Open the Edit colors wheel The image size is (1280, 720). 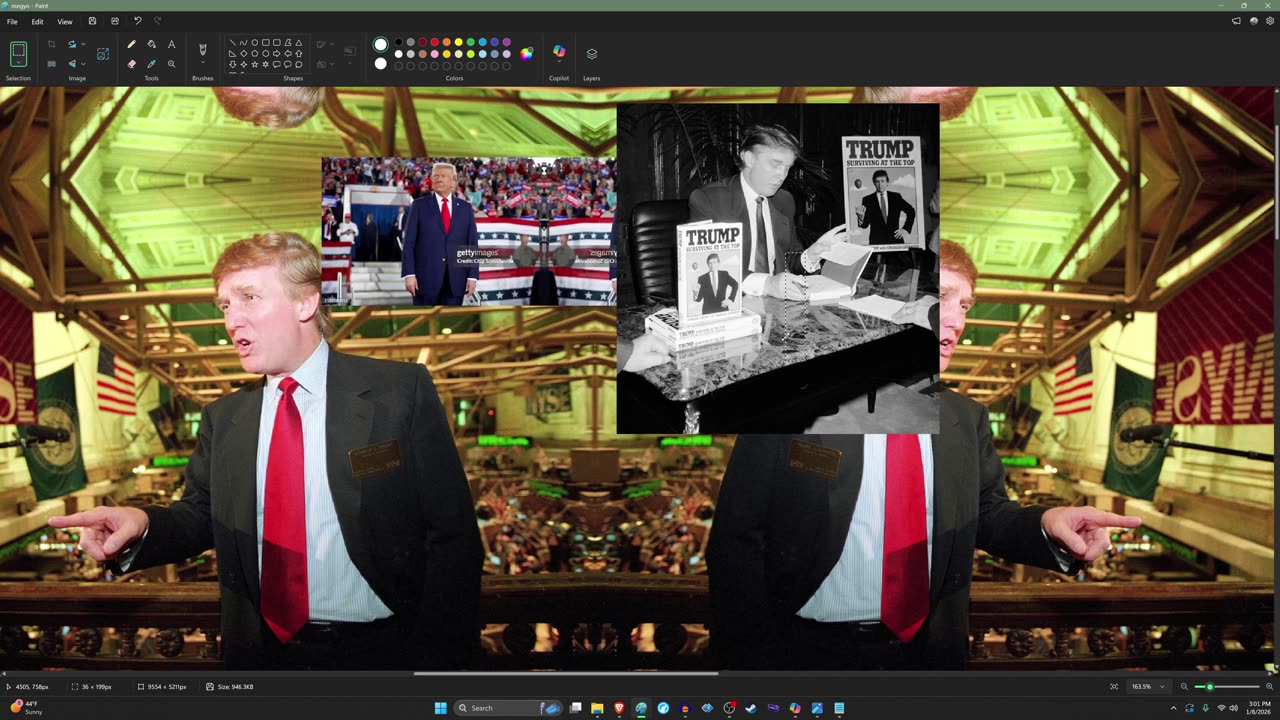click(x=526, y=54)
